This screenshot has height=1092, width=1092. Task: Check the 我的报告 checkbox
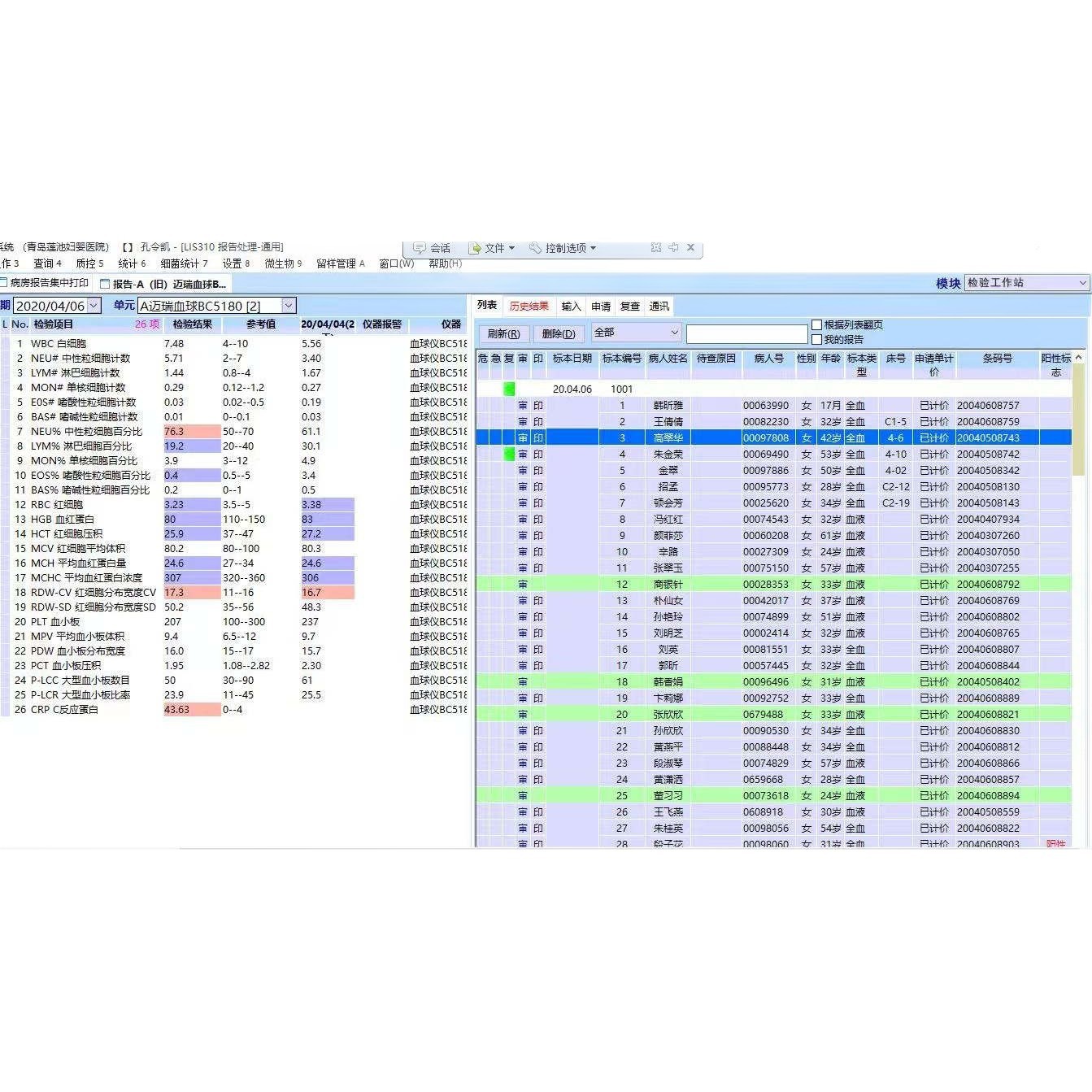tap(816, 339)
